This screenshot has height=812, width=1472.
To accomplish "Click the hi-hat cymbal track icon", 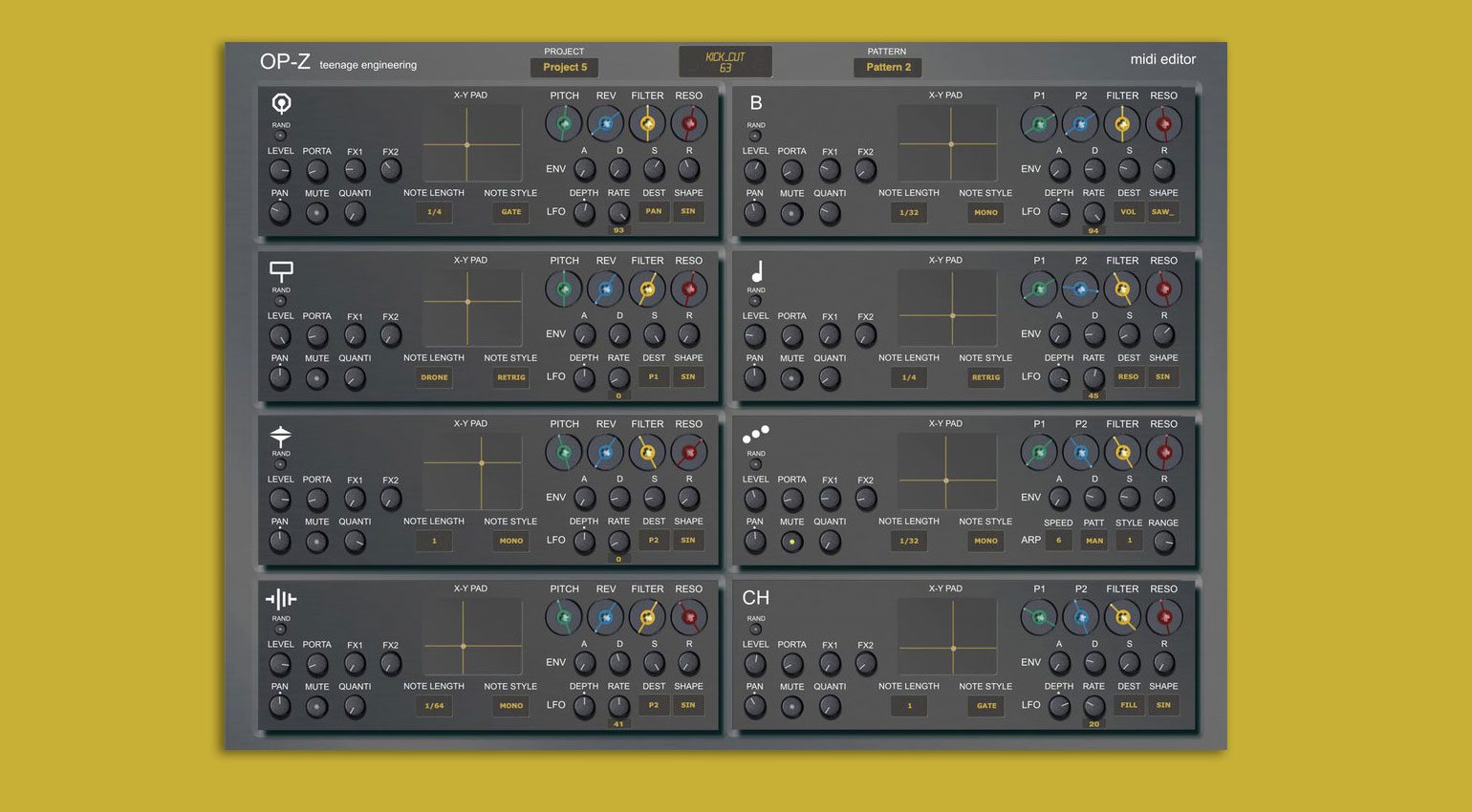I will [x=280, y=436].
